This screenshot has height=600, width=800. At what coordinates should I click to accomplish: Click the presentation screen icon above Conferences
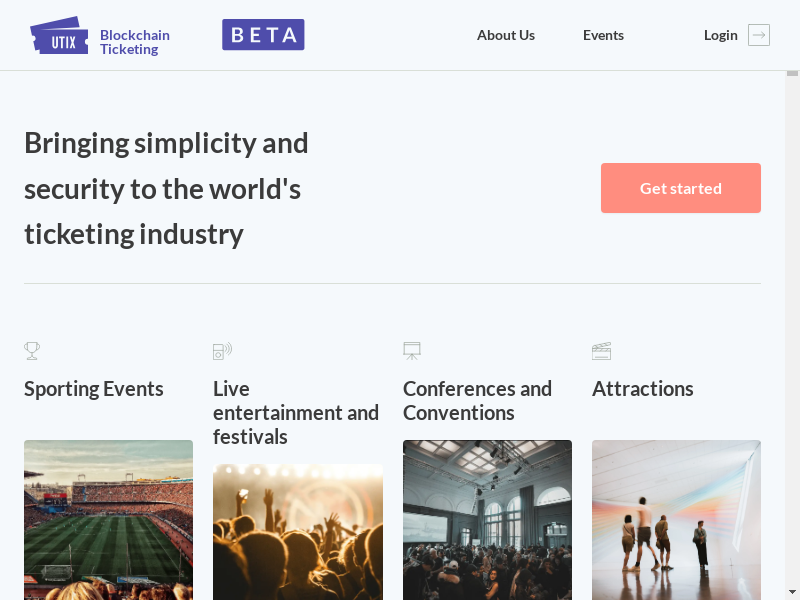pyautogui.click(x=412, y=351)
